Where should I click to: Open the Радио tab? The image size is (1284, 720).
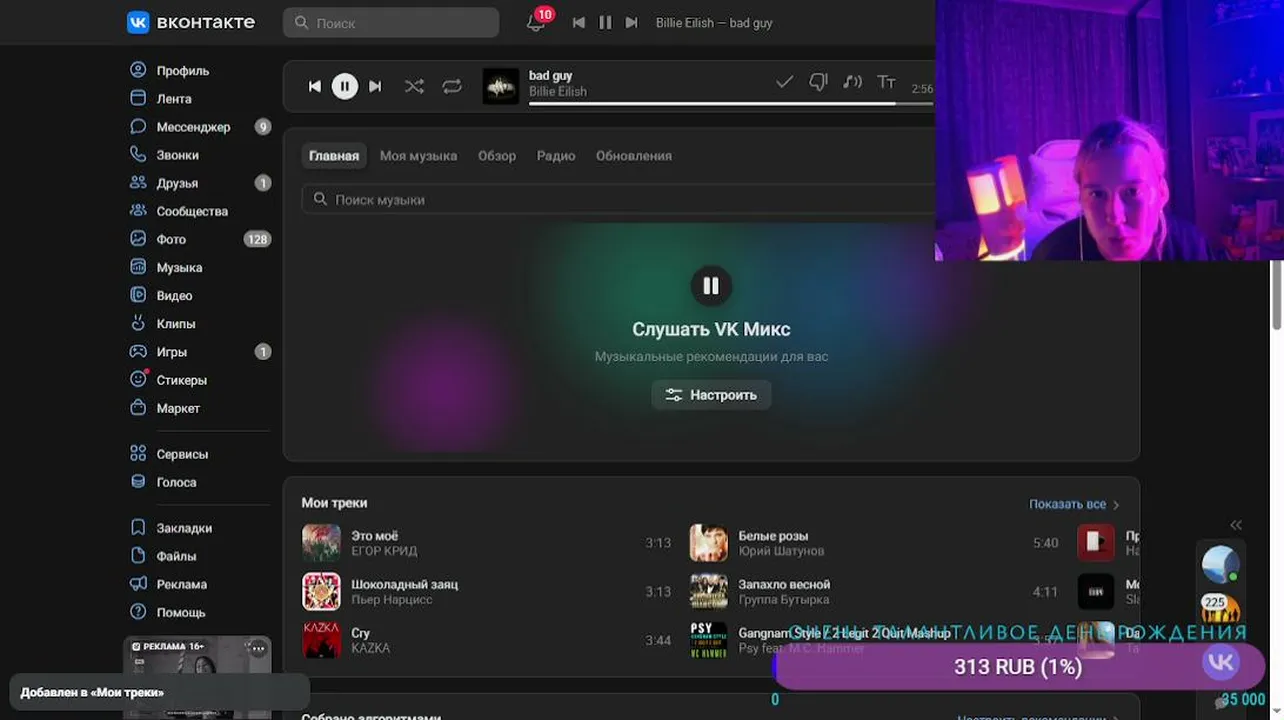[x=556, y=156]
